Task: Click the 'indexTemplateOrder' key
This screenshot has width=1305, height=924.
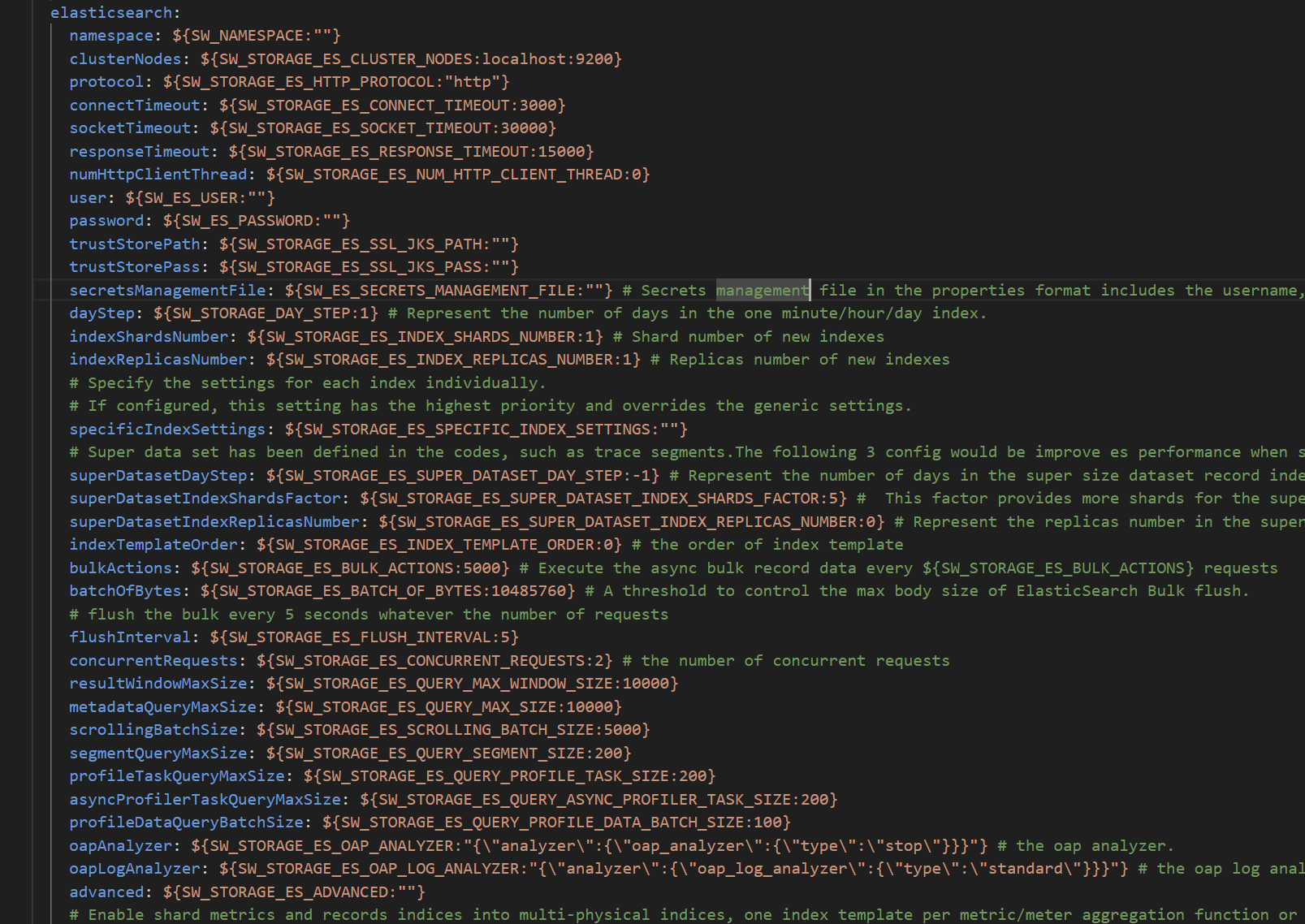Action: 153,545
